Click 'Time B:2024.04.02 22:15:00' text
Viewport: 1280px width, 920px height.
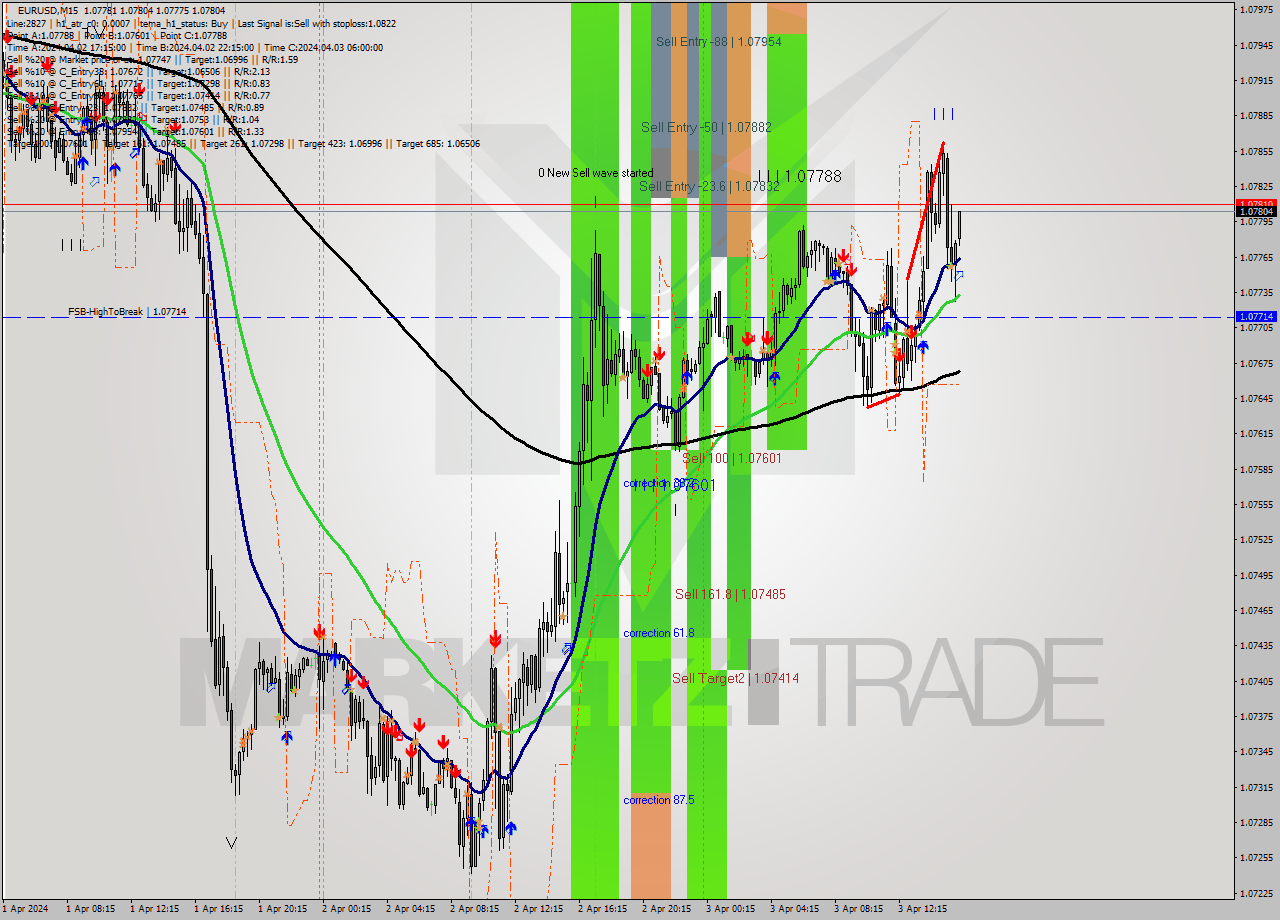[193, 47]
